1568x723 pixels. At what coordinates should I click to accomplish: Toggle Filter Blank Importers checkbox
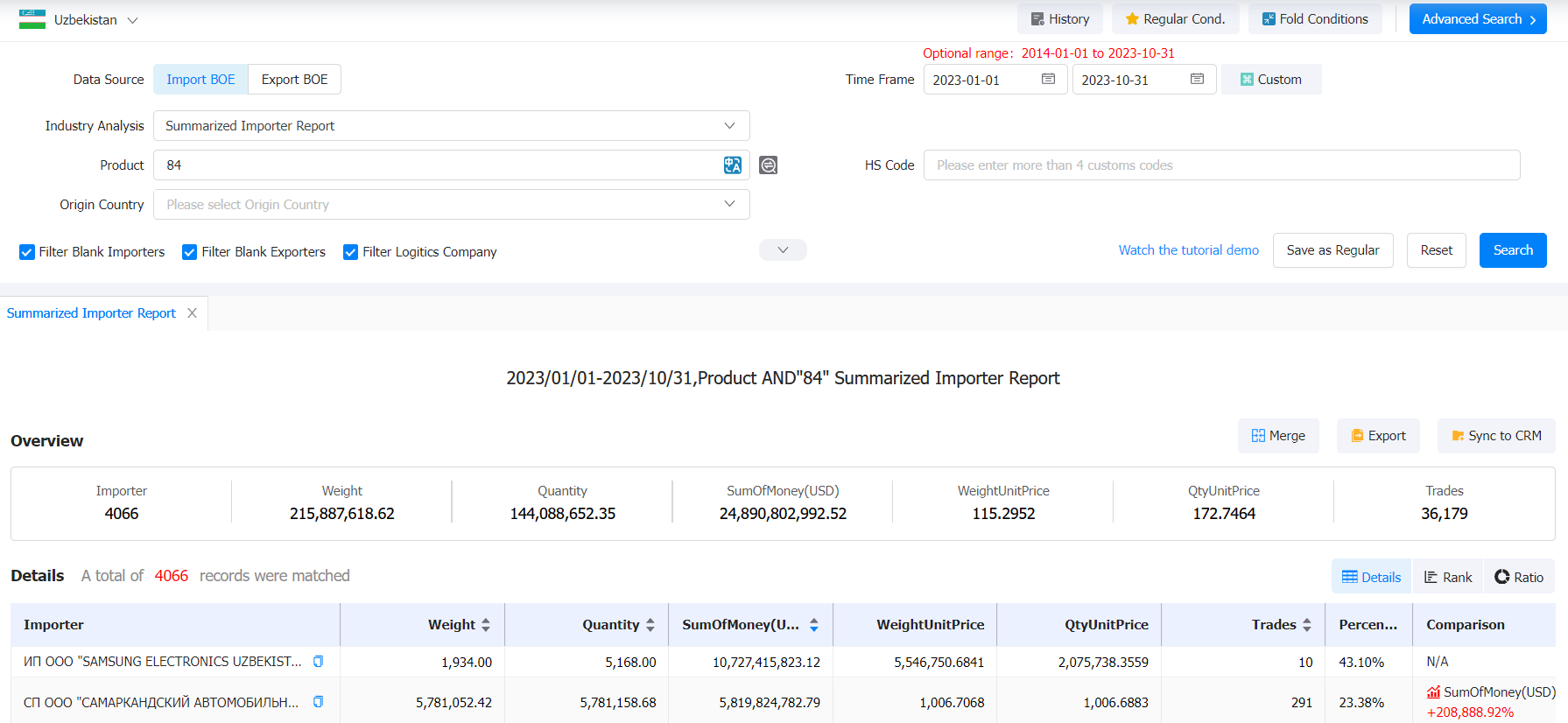point(27,252)
